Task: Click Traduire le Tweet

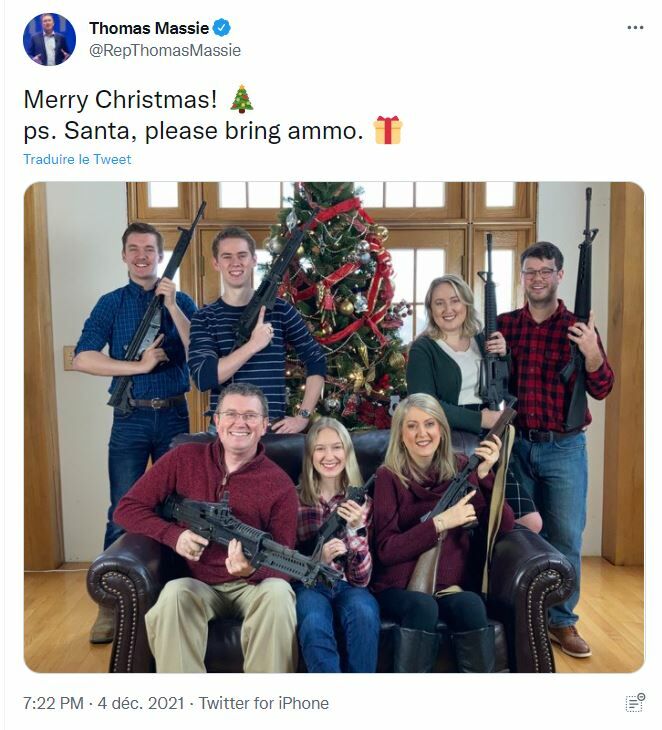Action: [77, 159]
